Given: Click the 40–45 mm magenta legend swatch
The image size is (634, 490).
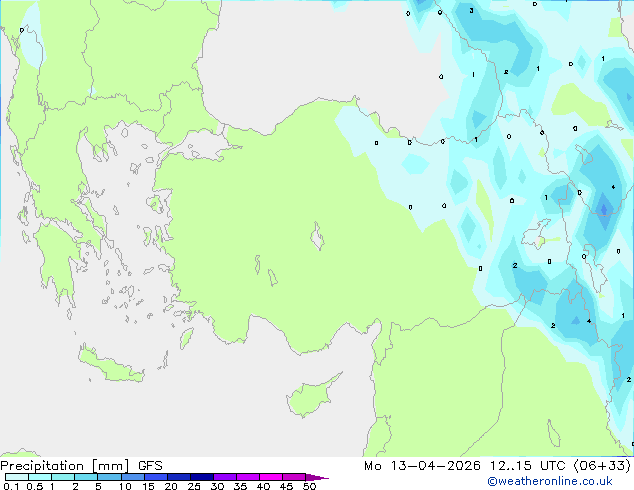Looking at the screenshot, I should pos(271,477).
